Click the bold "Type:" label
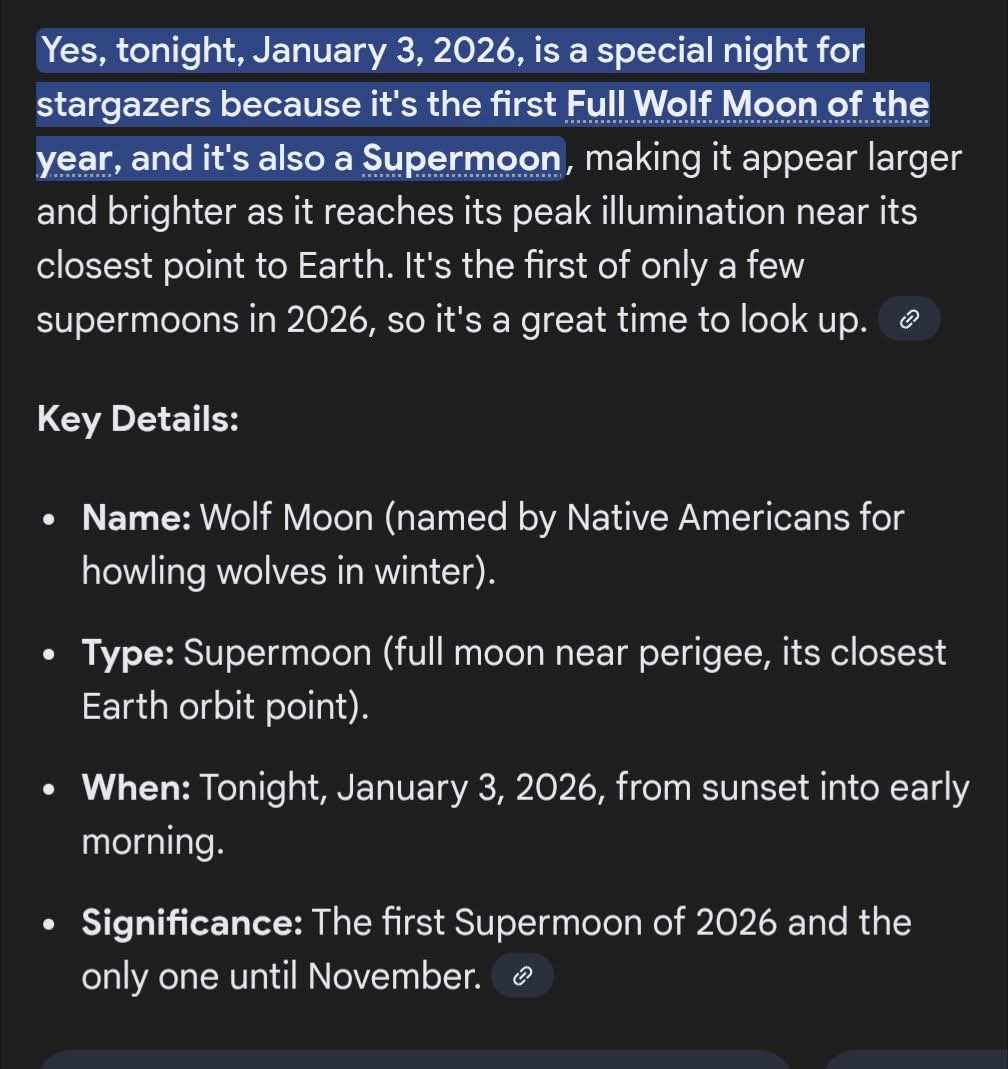Screen dimensions: 1008x1069 pyautogui.click(x=128, y=653)
